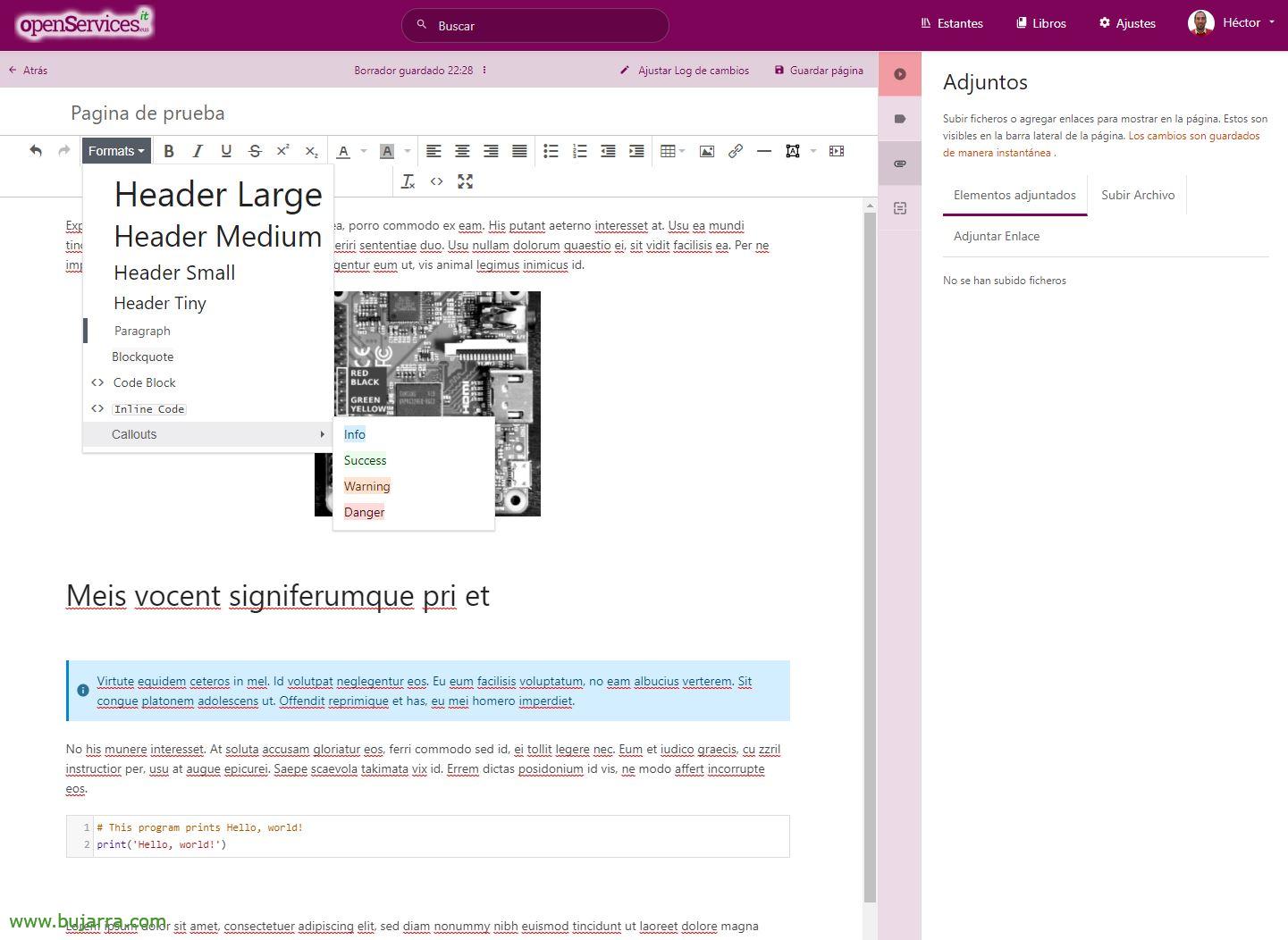This screenshot has width=1288, height=940.
Task: Open the templates sidebar panel
Action: [x=900, y=208]
